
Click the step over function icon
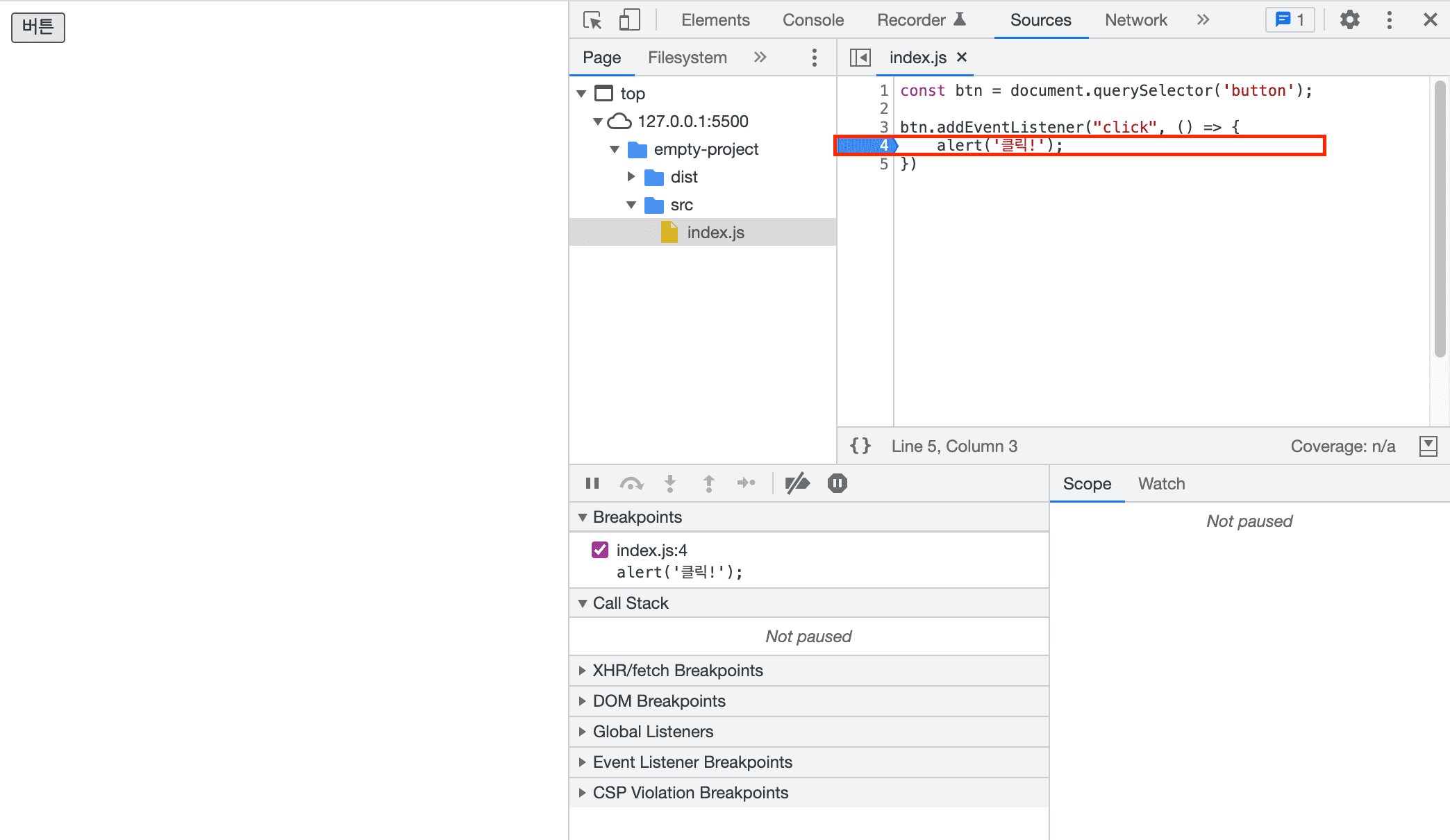(631, 483)
